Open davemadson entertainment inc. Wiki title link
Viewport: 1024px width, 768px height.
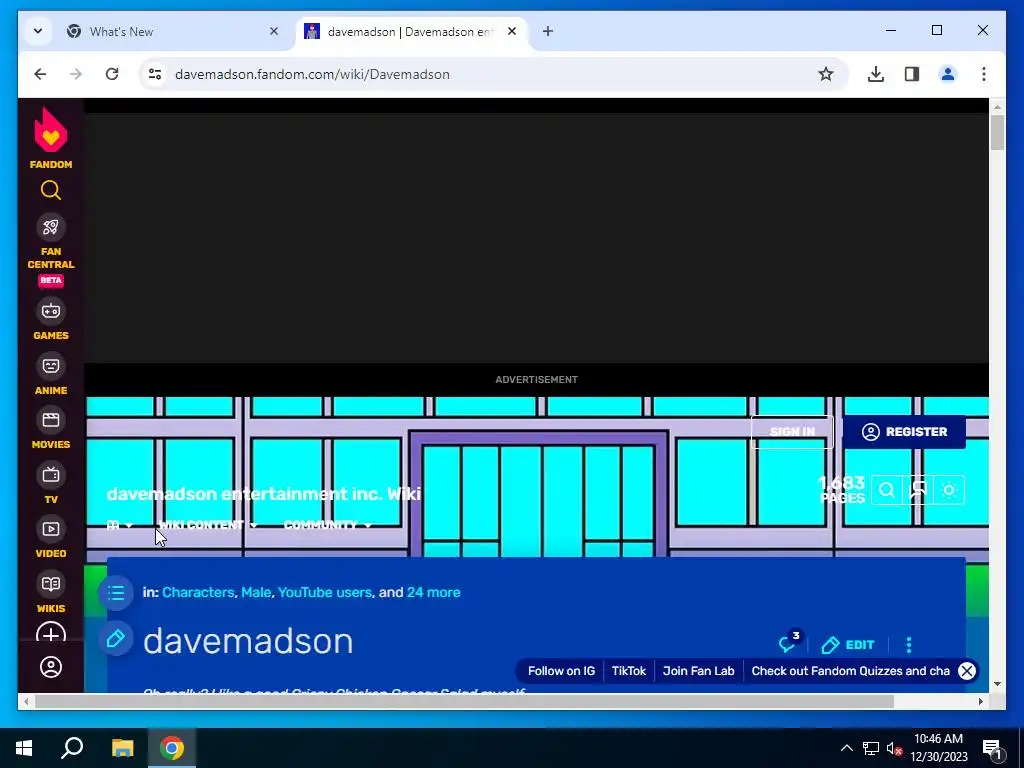(263, 494)
